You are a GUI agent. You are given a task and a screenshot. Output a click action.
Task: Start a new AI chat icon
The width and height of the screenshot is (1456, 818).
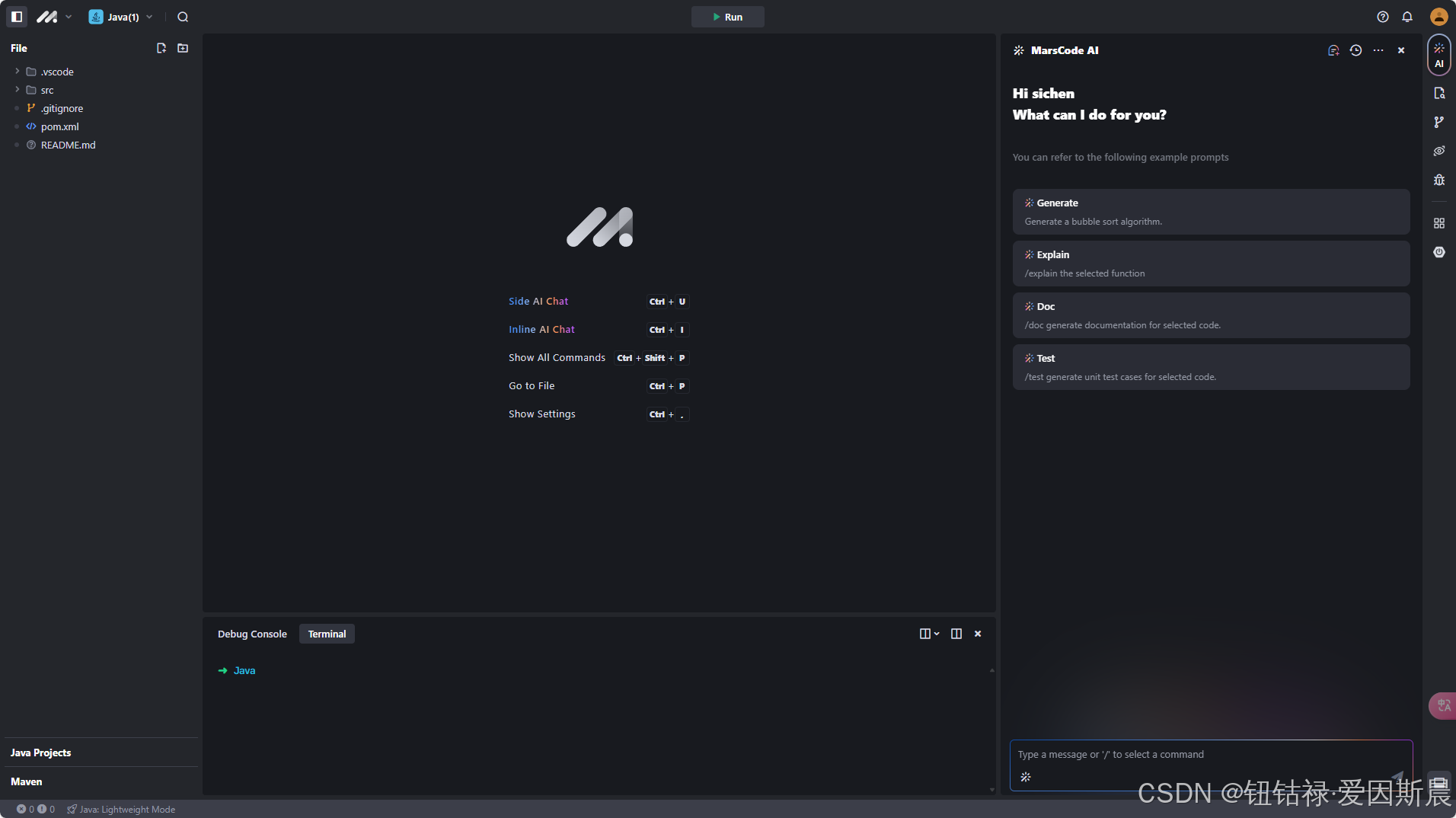click(x=1333, y=50)
